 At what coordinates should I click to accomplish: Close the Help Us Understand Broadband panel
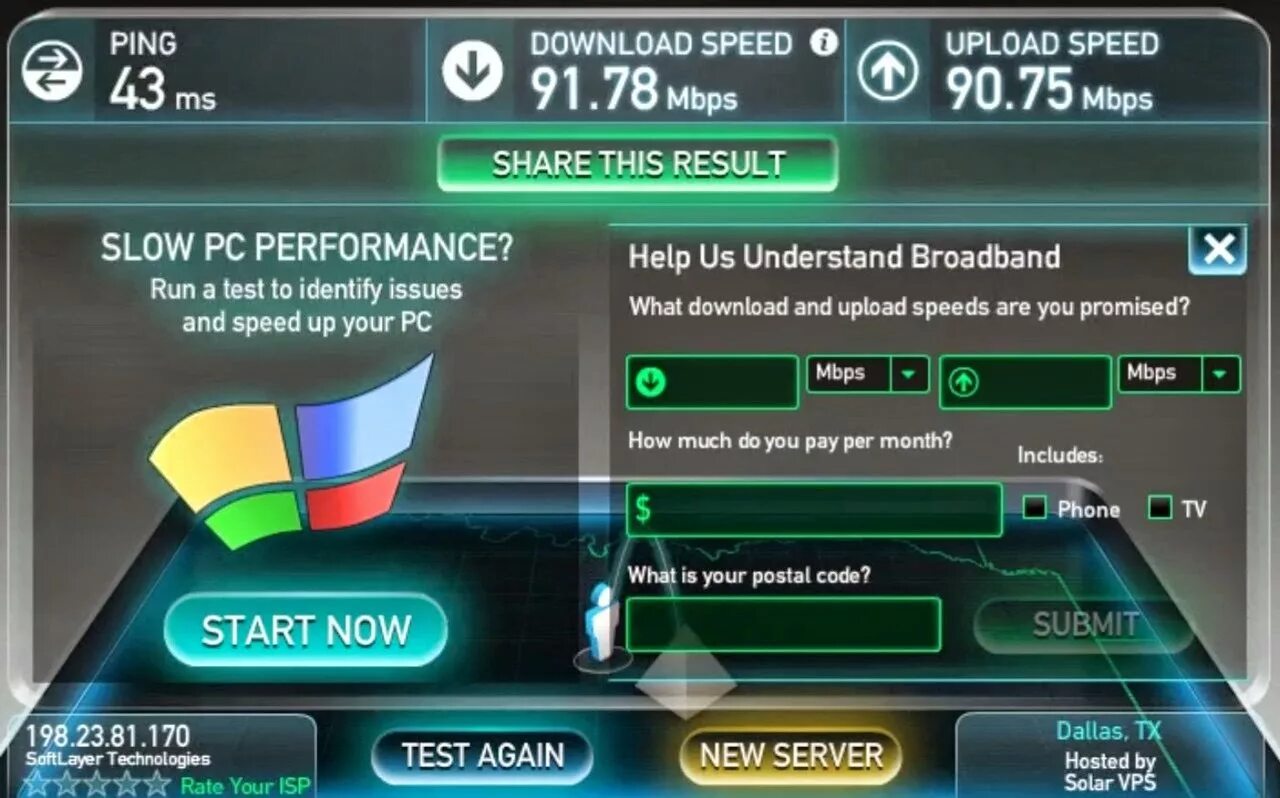1217,249
